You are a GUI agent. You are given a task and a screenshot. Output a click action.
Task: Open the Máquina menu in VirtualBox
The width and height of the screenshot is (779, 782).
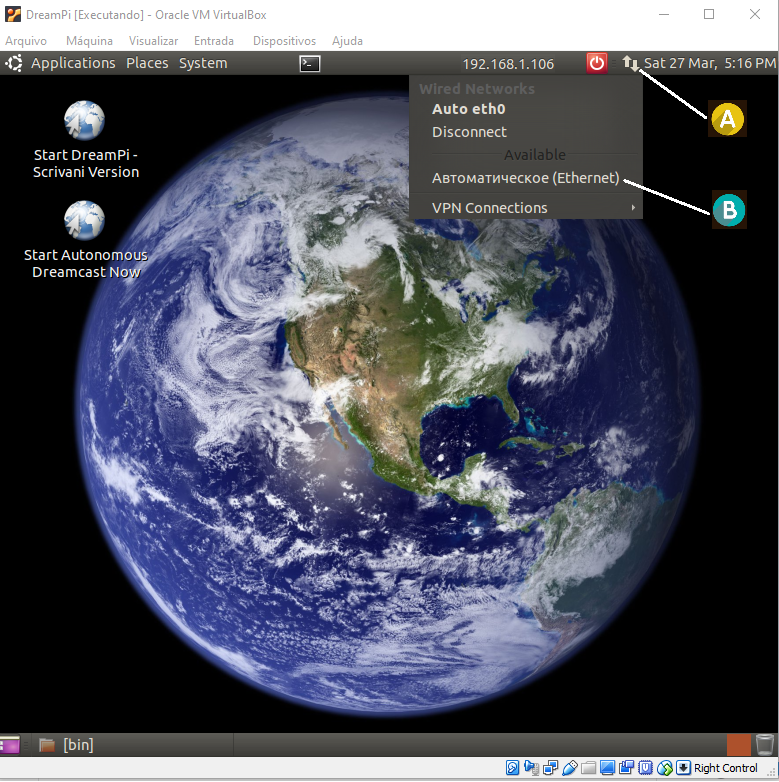(x=89, y=41)
